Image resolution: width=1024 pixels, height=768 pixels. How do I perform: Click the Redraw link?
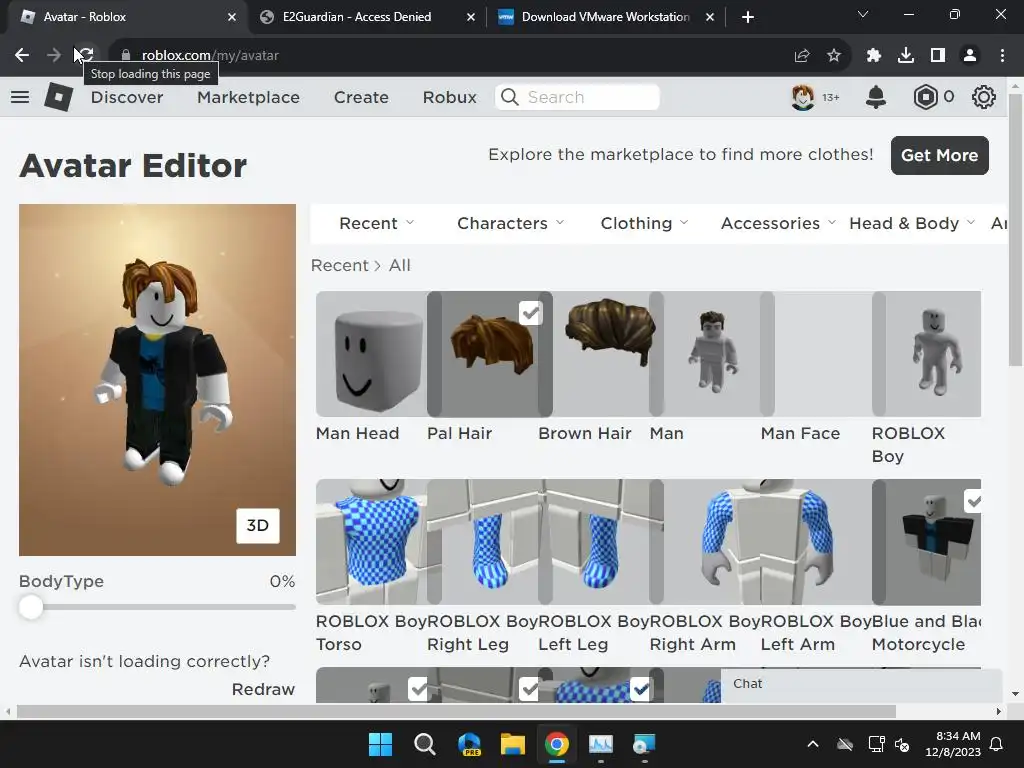pyautogui.click(x=263, y=689)
